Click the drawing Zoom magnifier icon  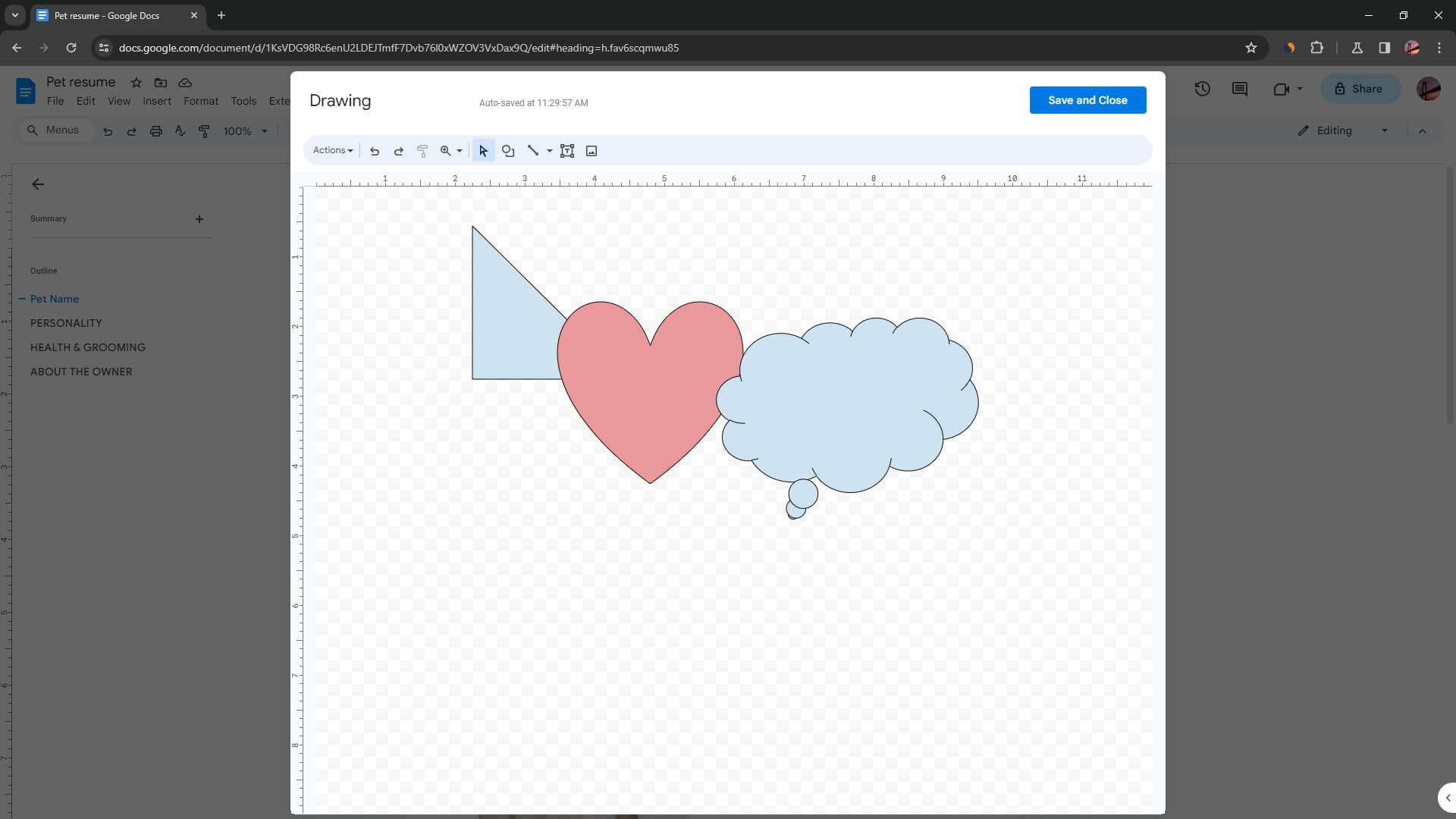tap(446, 151)
